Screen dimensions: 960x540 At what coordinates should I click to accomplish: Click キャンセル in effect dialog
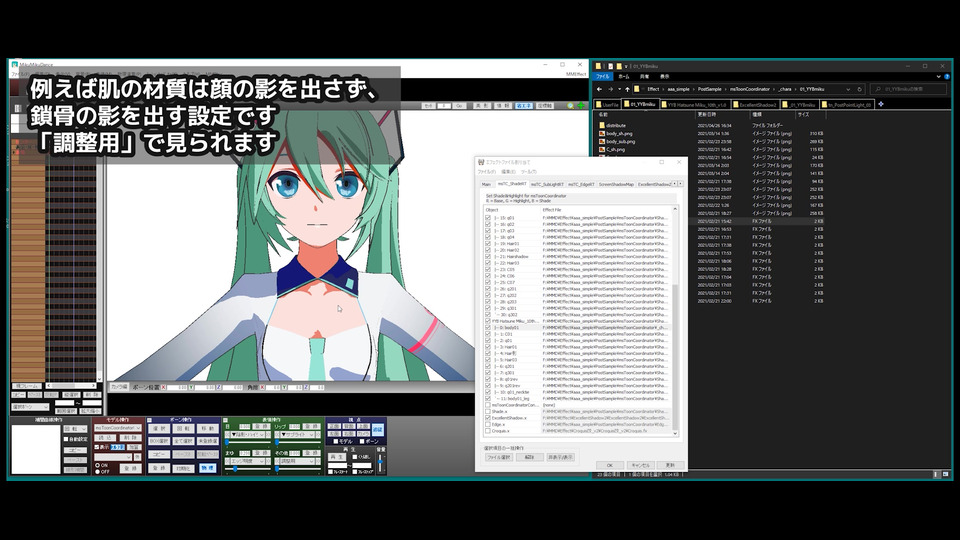pyautogui.click(x=640, y=465)
